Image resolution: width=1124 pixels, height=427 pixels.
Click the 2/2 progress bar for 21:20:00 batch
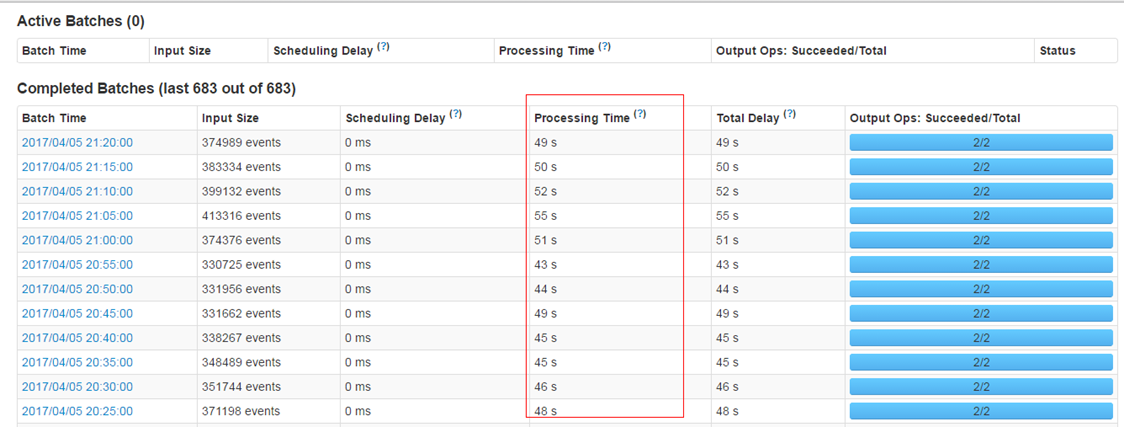[x=981, y=143]
